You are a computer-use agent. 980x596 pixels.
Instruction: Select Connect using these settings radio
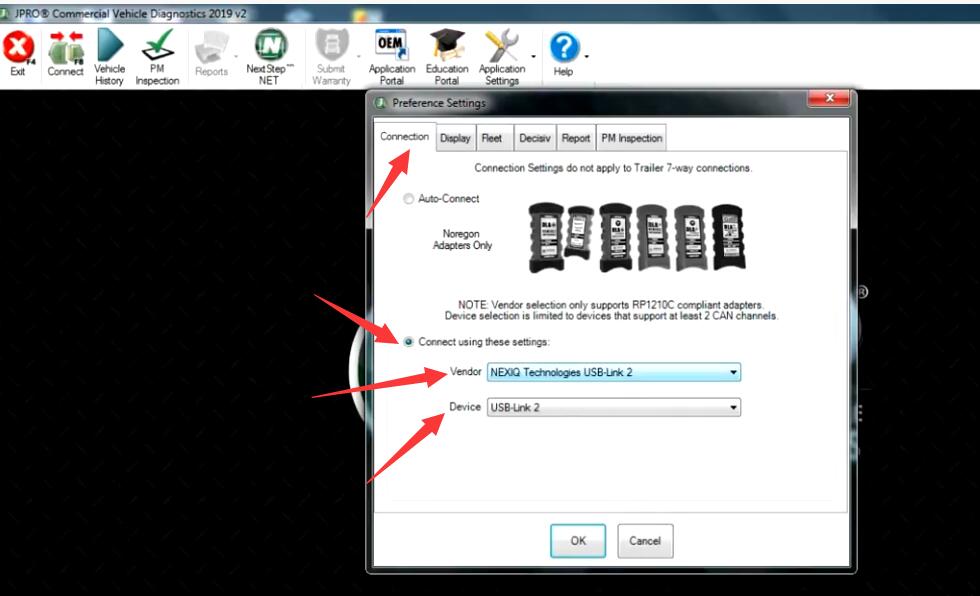tap(408, 342)
